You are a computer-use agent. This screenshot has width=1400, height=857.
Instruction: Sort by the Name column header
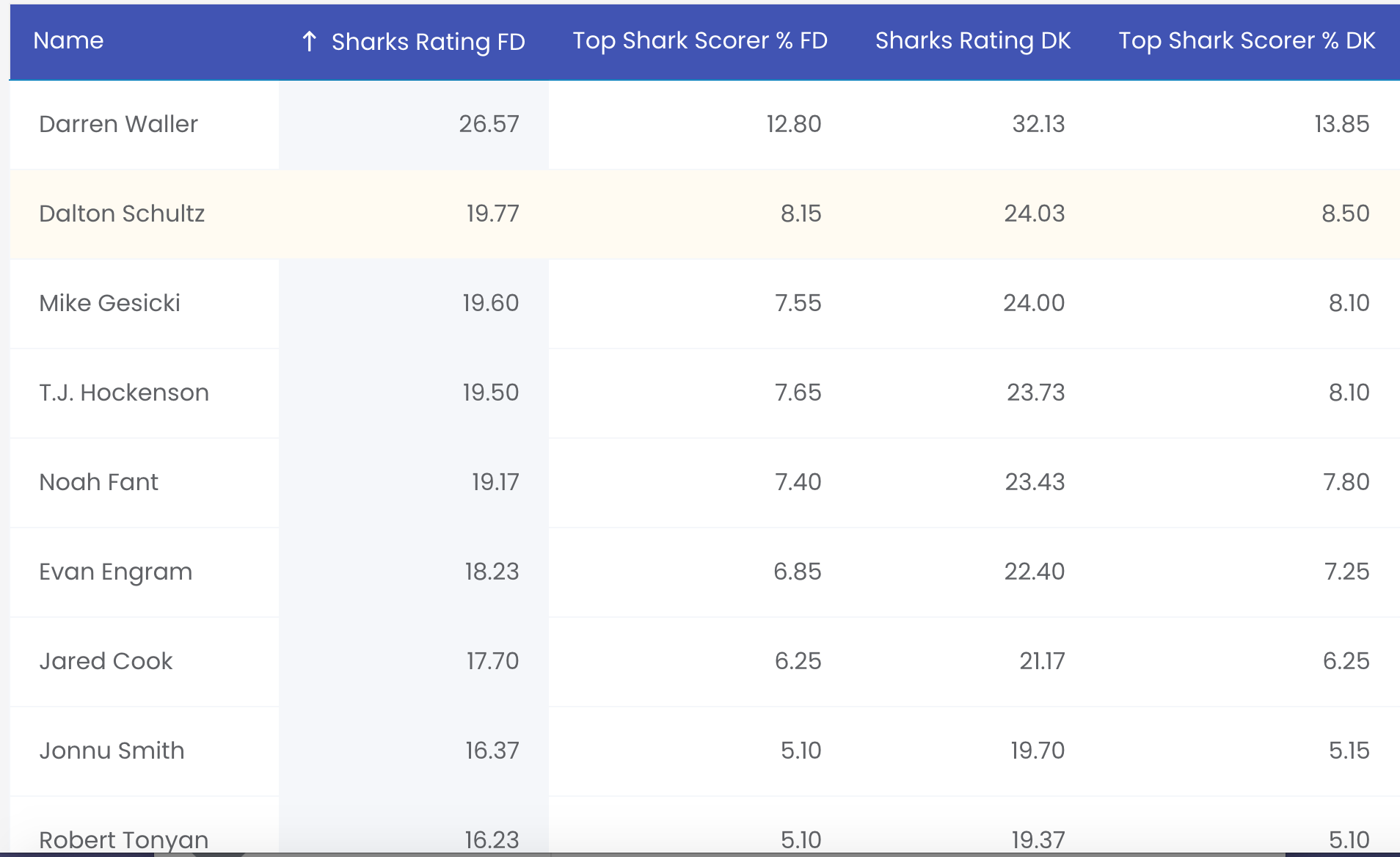coord(68,40)
